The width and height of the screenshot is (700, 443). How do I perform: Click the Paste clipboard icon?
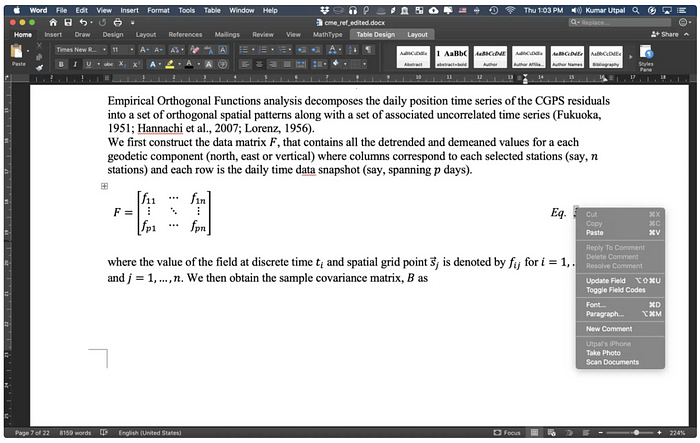click(17, 51)
